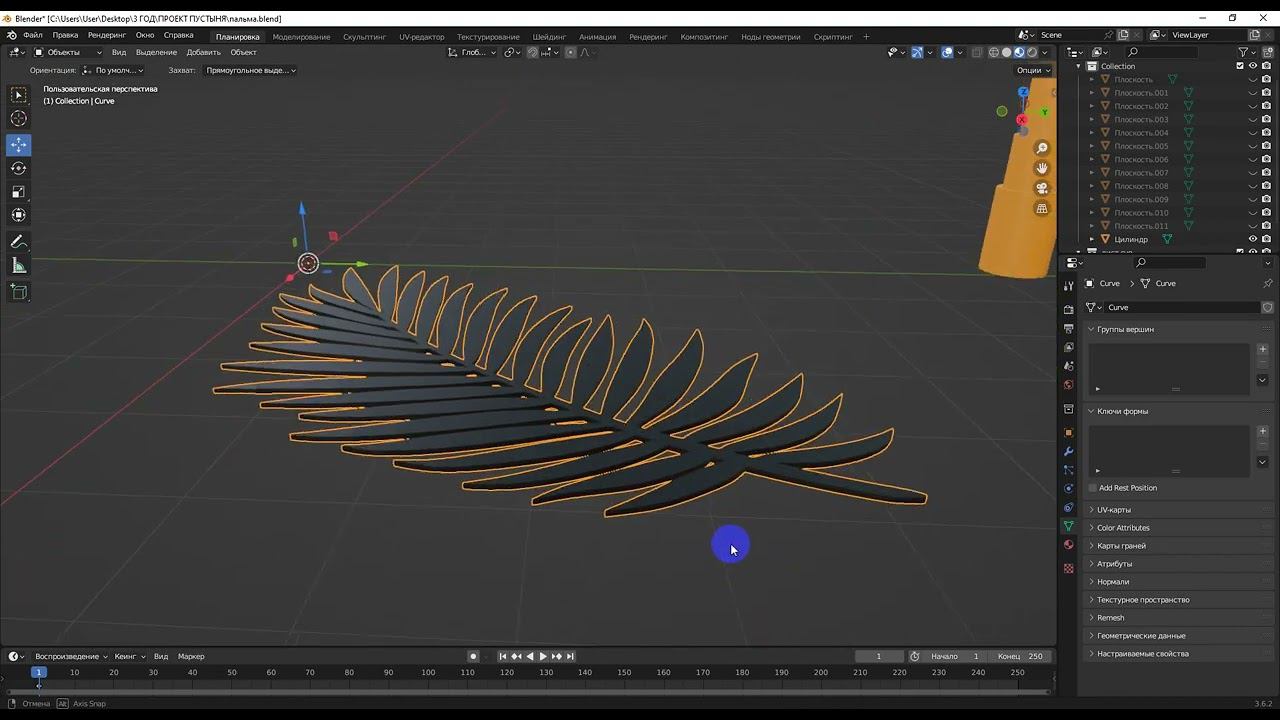Switch to the Шейдинг workspace tab
The image size is (1280, 720).
click(550, 37)
